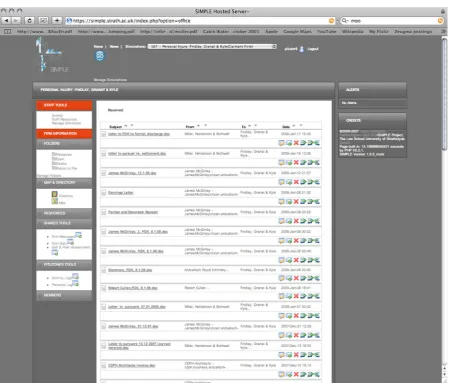This screenshot has width=449, height=383.
Task: Open the Simulations dropdown selector
Action: click(x=212, y=46)
